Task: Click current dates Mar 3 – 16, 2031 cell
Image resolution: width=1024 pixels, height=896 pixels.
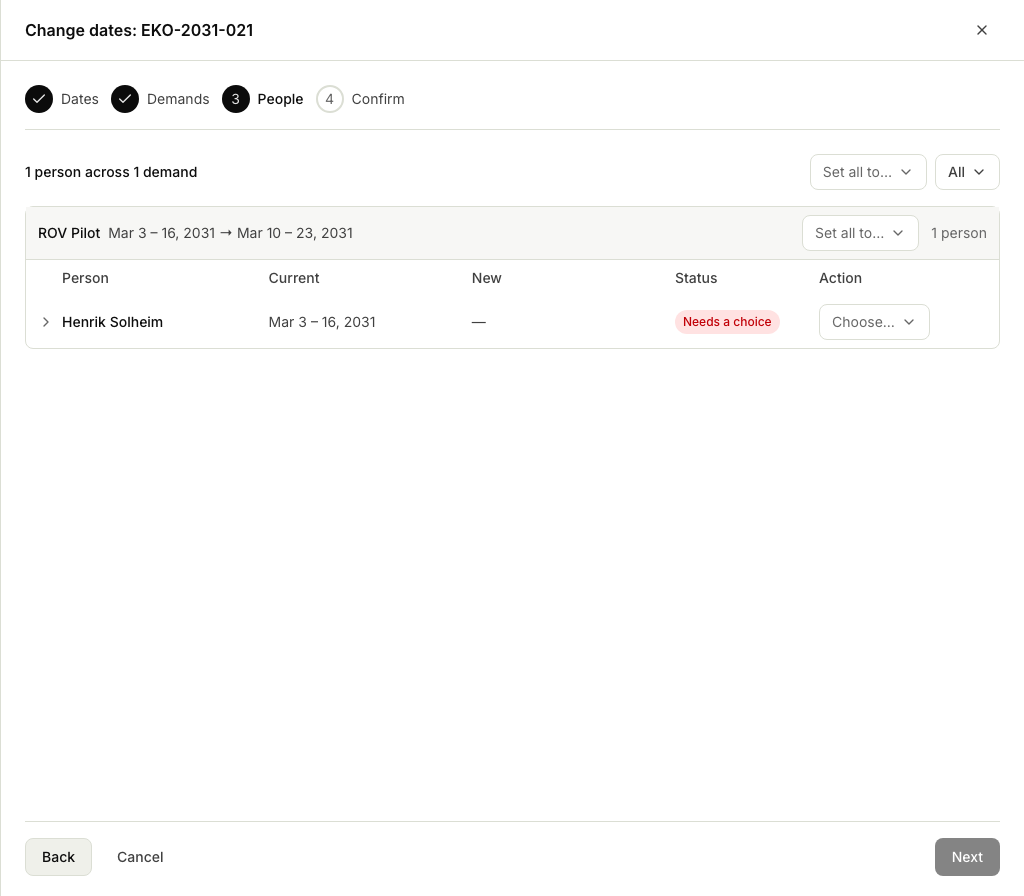Action: pos(322,322)
